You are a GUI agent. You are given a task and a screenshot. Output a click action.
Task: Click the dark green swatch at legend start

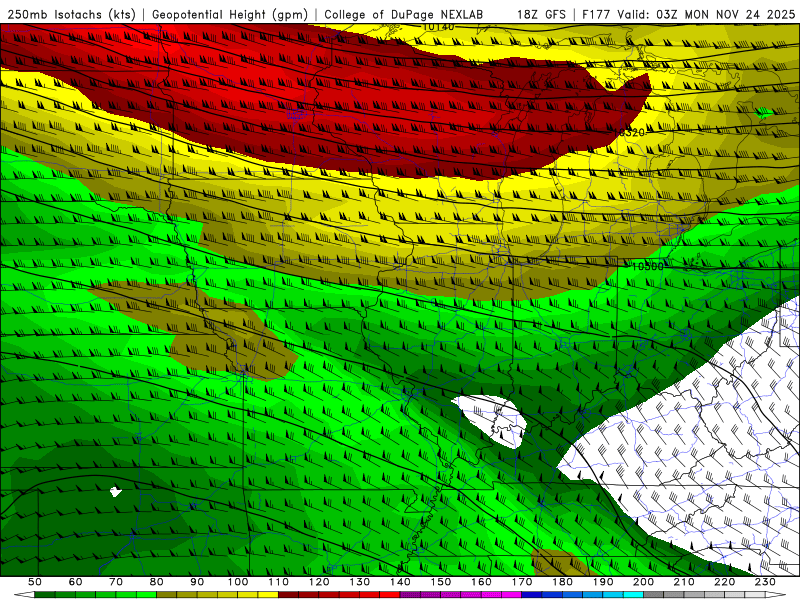(45, 594)
